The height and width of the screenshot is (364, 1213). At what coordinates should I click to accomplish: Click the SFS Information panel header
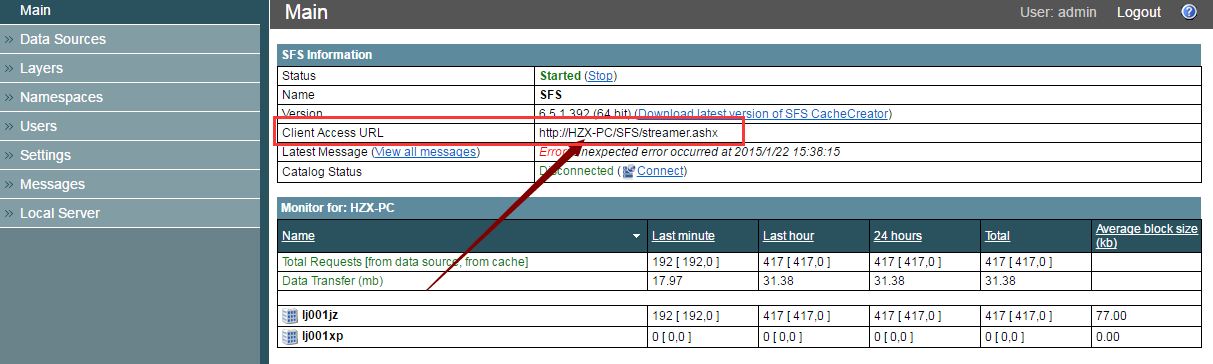[x=739, y=55]
